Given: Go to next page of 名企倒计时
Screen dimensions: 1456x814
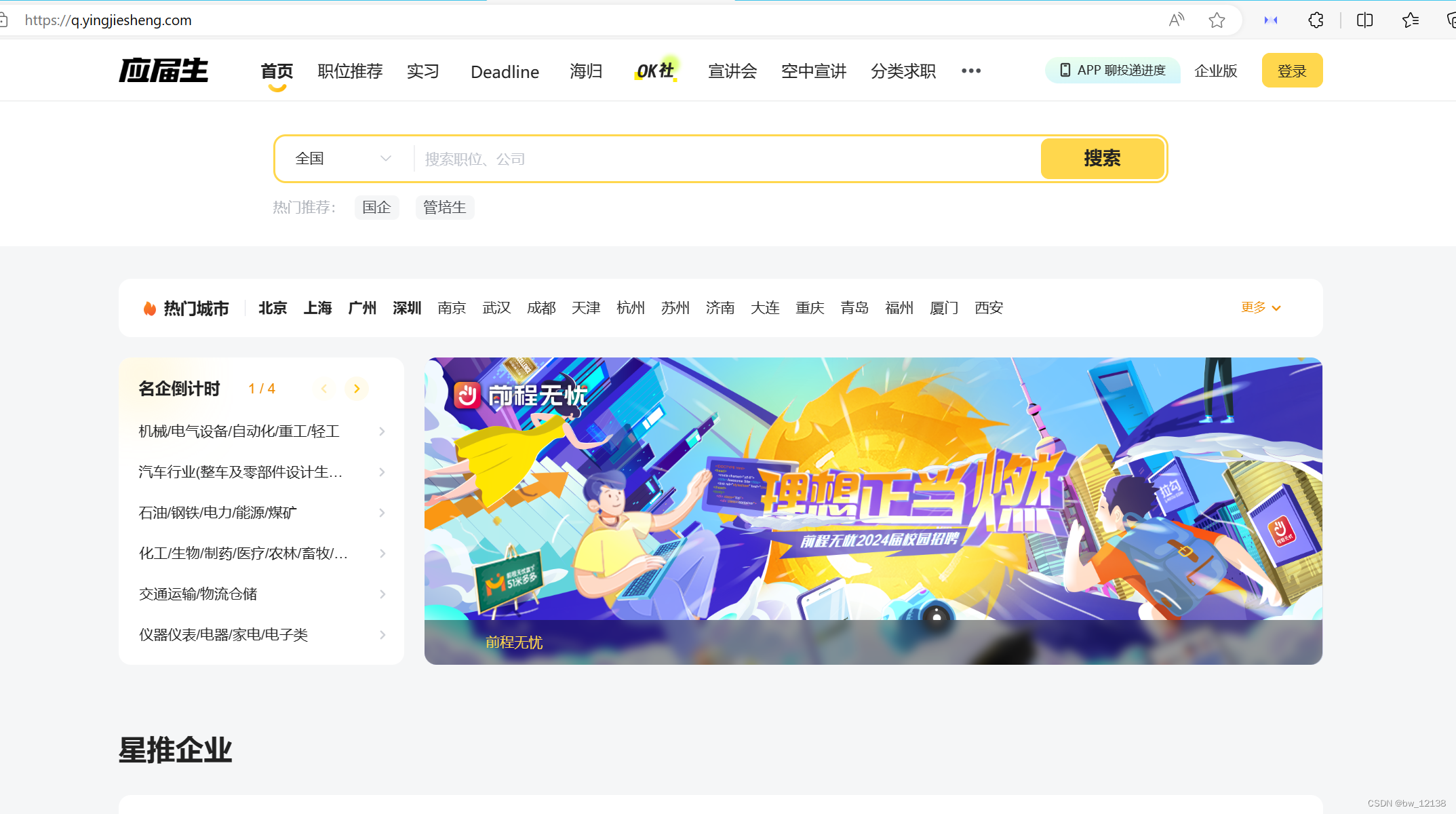Looking at the screenshot, I should pyautogui.click(x=357, y=389).
